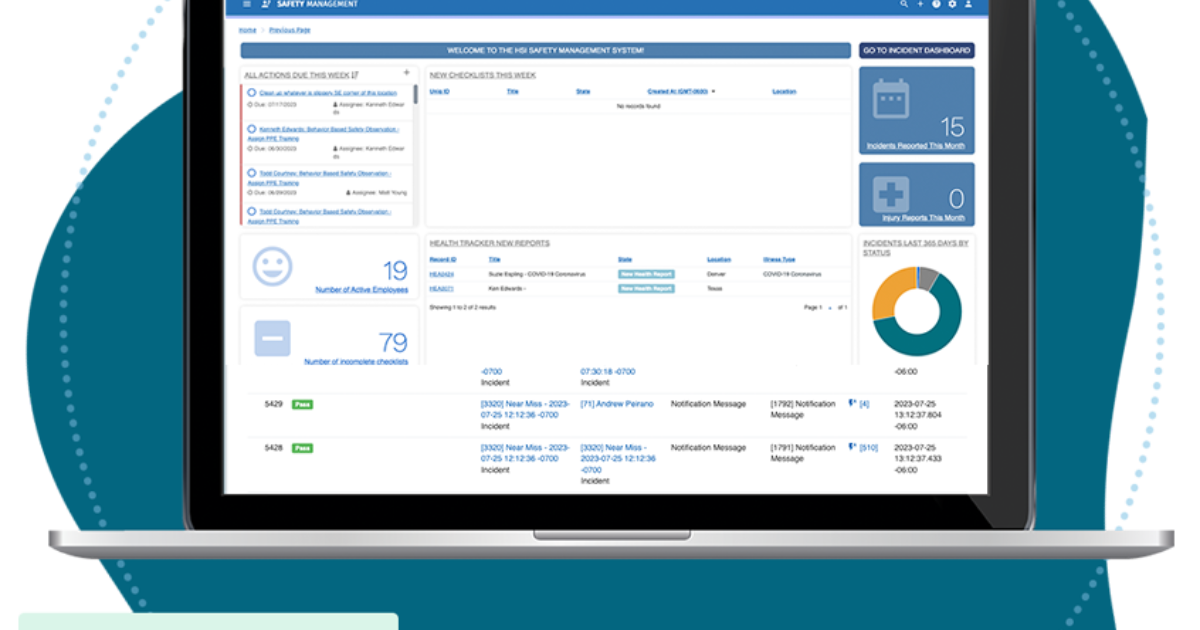Toggle the circle on Kenneth Edwards PPE training action
This screenshot has height=630, width=1200.
[x=252, y=129]
